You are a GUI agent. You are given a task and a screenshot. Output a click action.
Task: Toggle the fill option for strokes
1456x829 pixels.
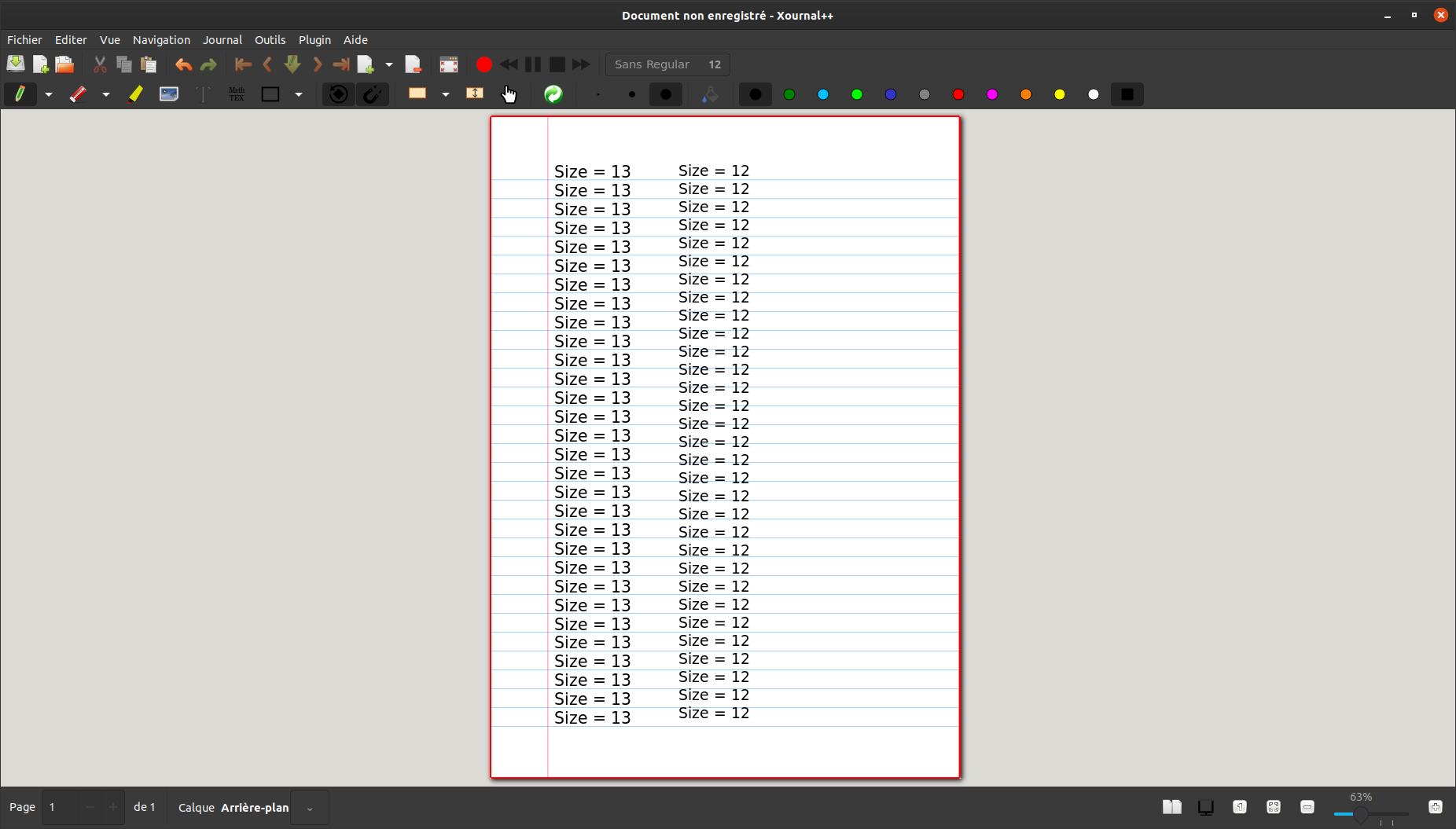(710, 94)
